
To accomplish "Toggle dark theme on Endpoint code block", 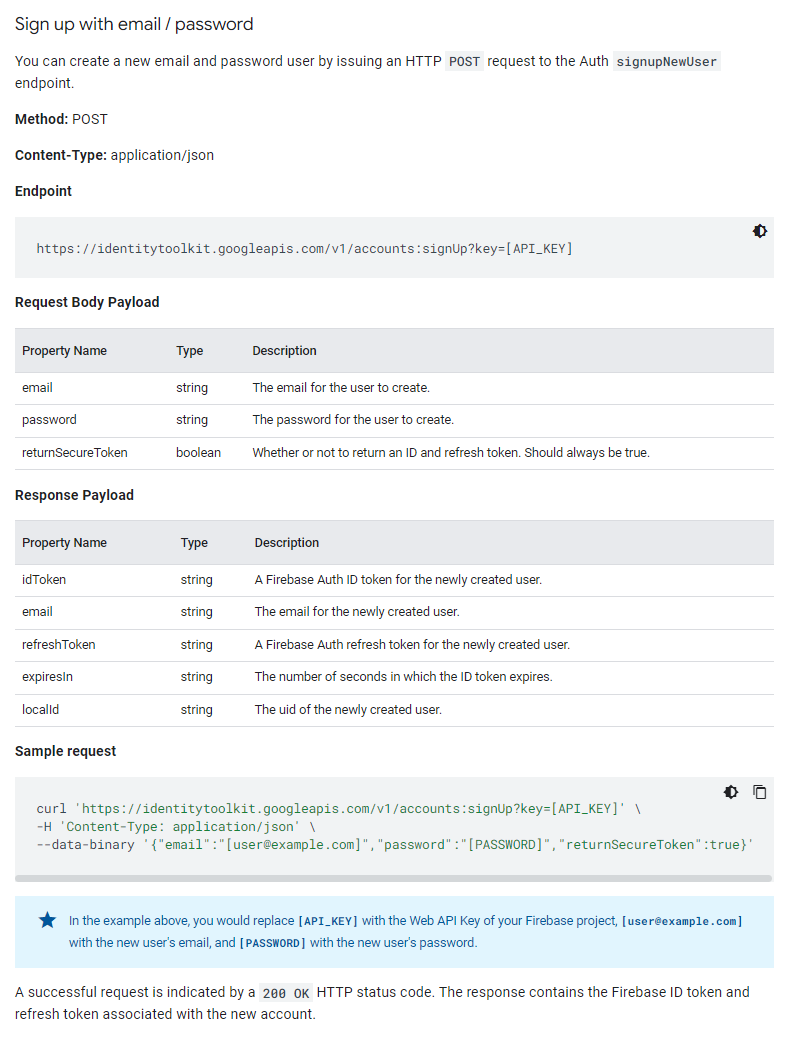I will click(760, 231).
